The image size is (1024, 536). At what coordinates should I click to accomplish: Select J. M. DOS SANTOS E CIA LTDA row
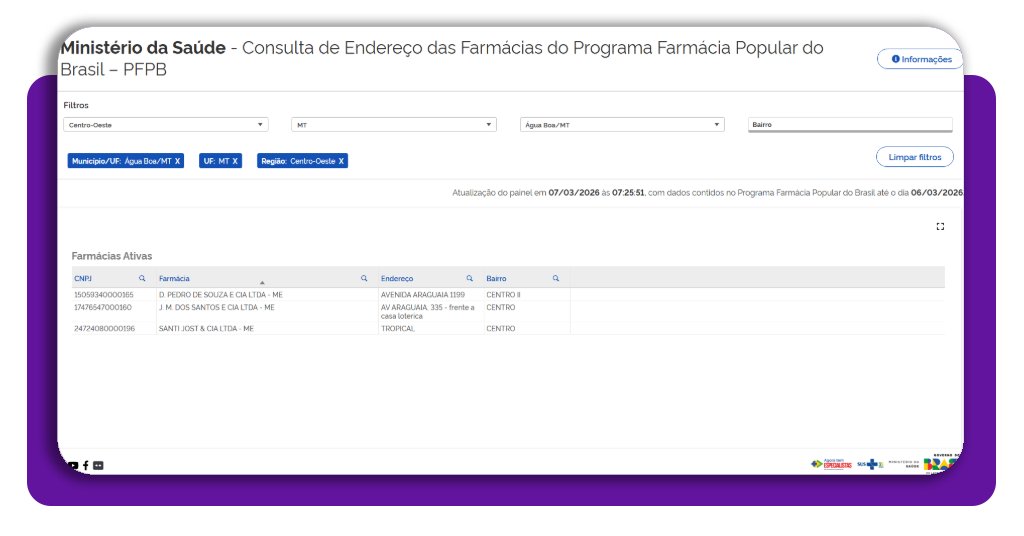tap(217, 307)
